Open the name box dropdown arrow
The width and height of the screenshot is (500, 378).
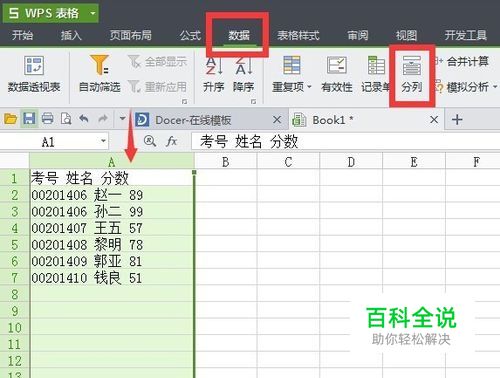click(x=103, y=141)
